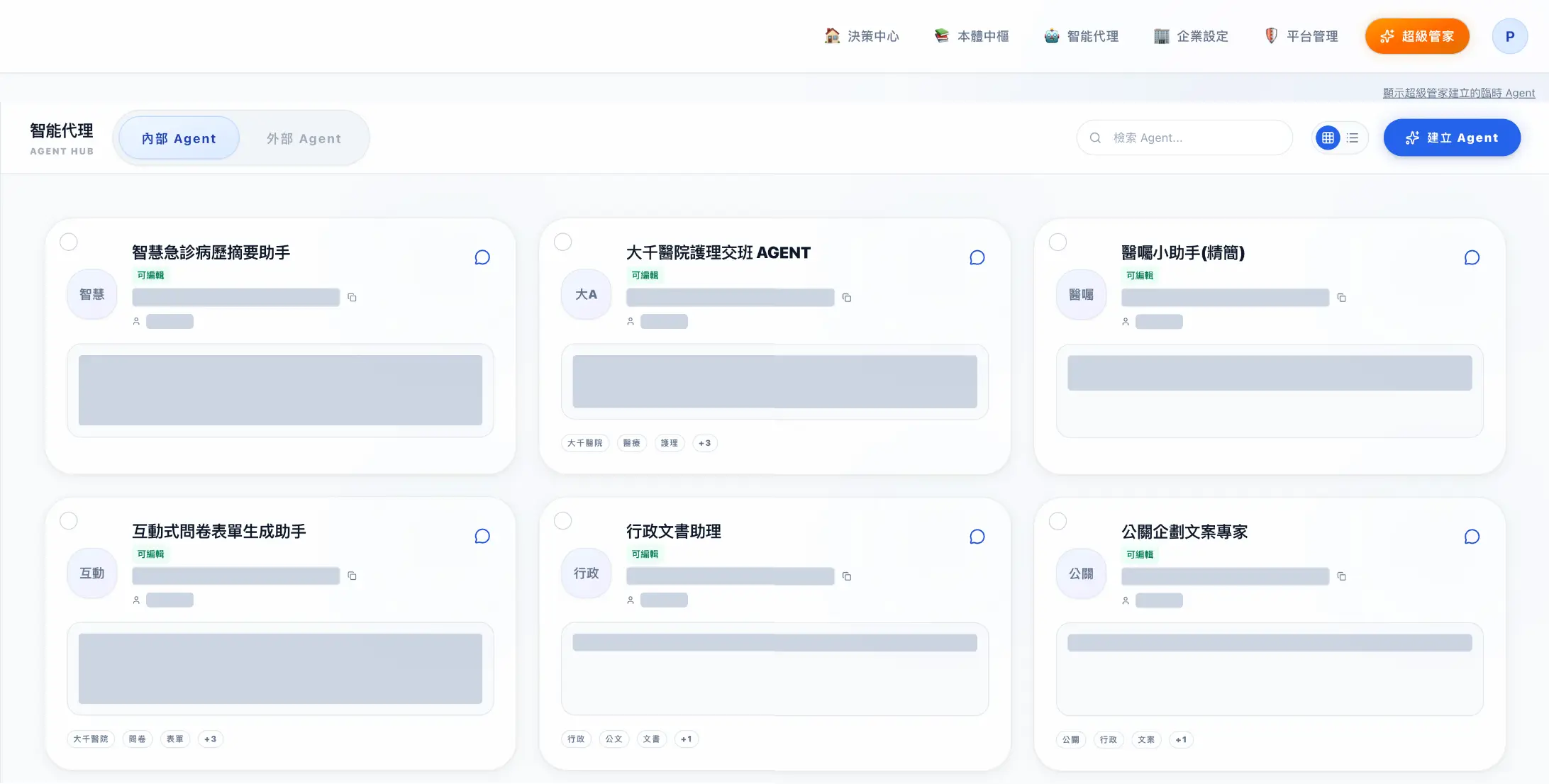Select the 行政文書助理 card checkbox
The width and height of the screenshot is (1549, 784).
point(563,520)
